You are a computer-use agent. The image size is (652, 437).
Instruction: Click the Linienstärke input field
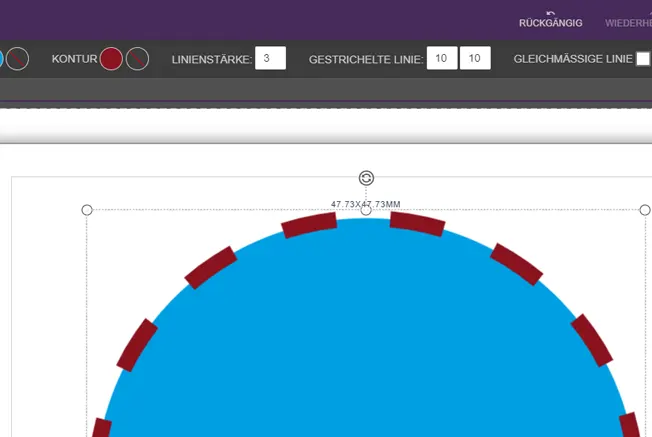(x=270, y=59)
